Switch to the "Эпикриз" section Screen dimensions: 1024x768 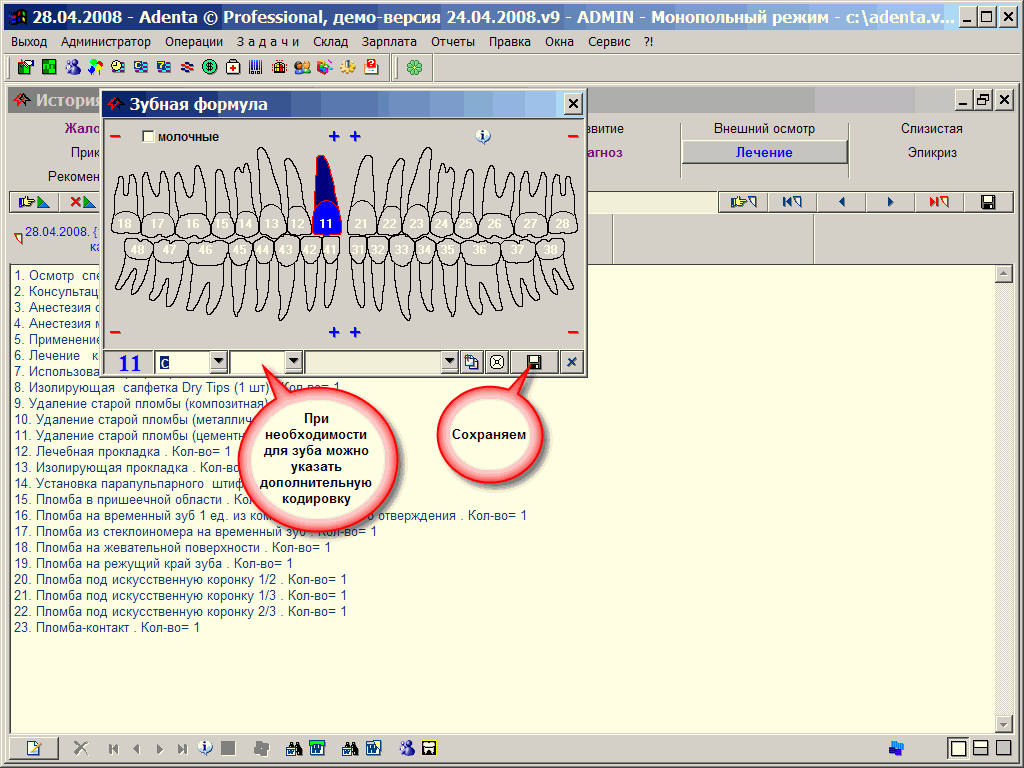click(932, 153)
